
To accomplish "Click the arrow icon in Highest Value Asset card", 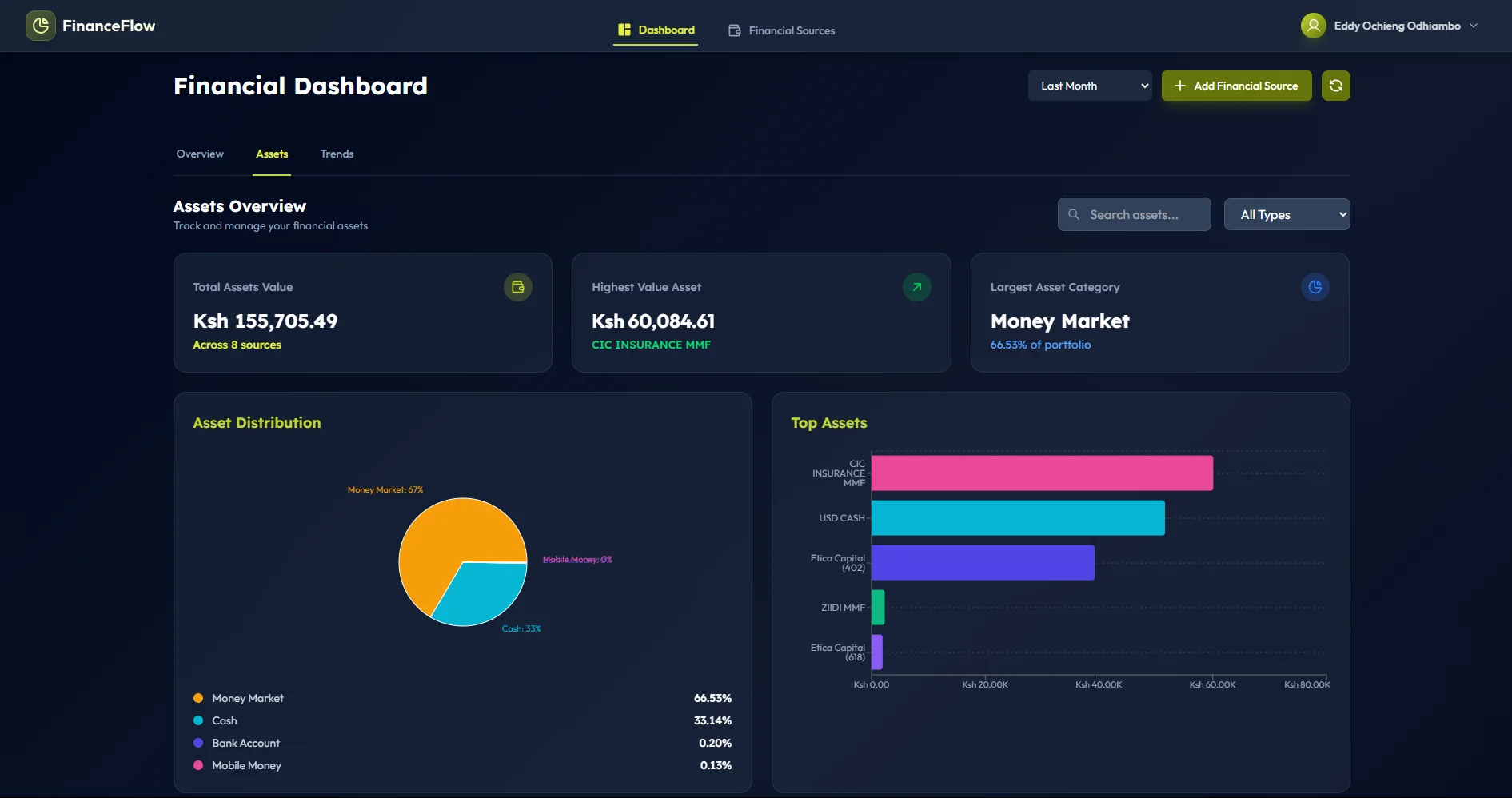I will (916, 287).
